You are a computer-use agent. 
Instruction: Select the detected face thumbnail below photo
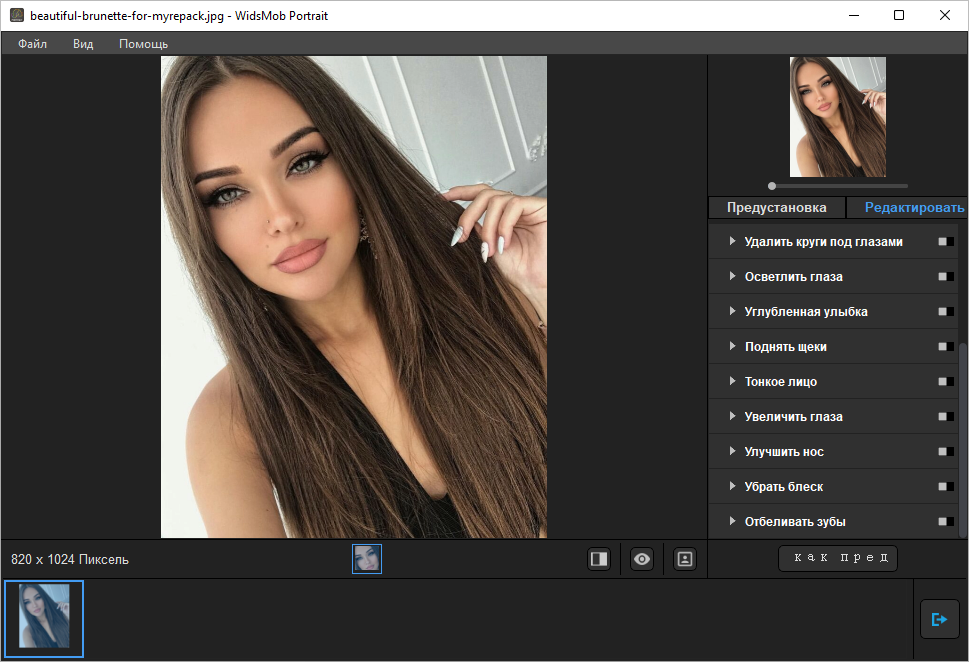pyautogui.click(x=367, y=559)
